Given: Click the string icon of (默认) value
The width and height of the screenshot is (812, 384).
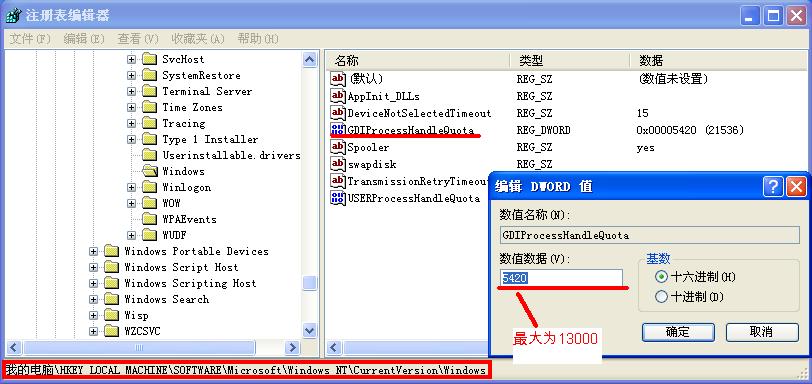Looking at the screenshot, I should [x=338, y=79].
